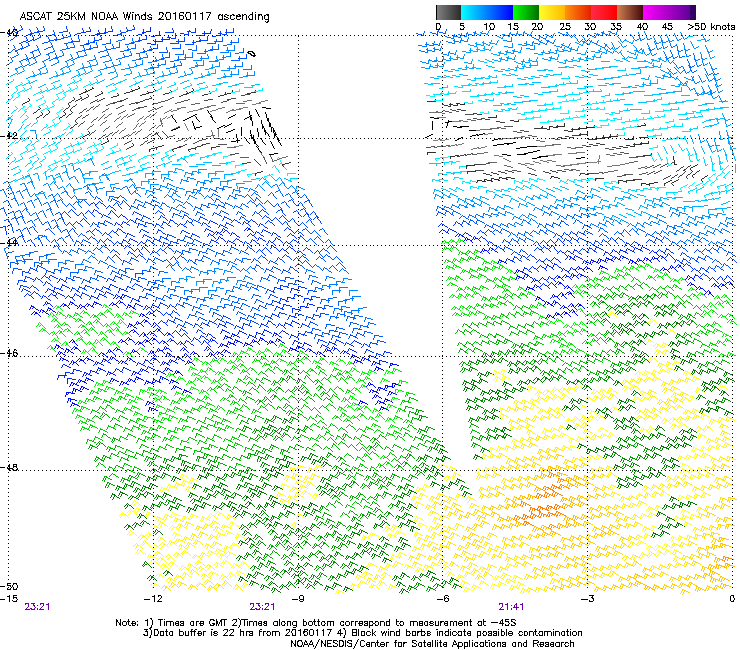This screenshot has width=740, height=650.
Task: Click the purple '23:21' time near -15
Action: (x=37, y=607)
